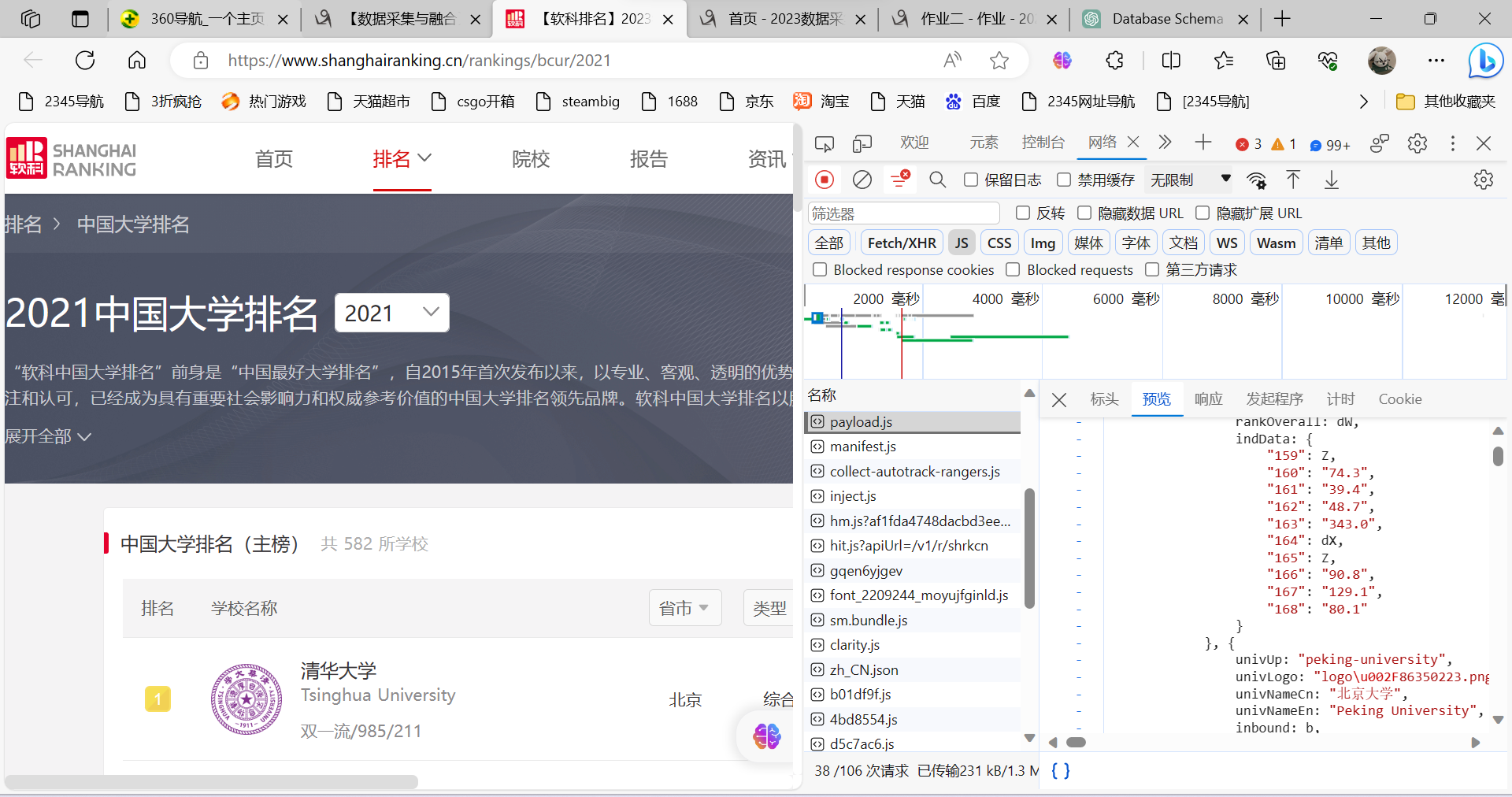This screenshot has height=797, width=1512.
Task: Open the throttling 无限制 dropdown
Action: 1190,180
